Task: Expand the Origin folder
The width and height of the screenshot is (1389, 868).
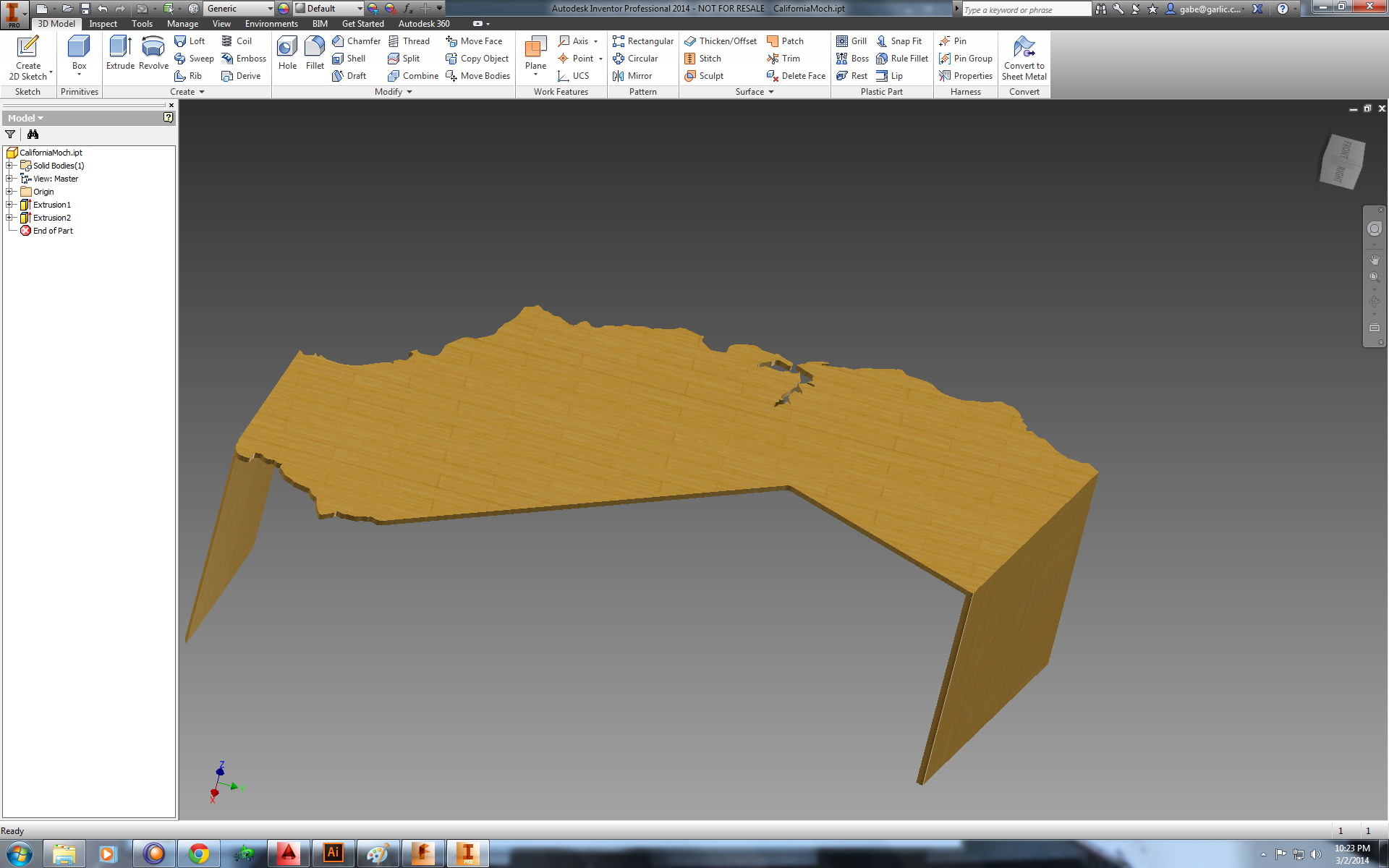Action: (9, 192)
